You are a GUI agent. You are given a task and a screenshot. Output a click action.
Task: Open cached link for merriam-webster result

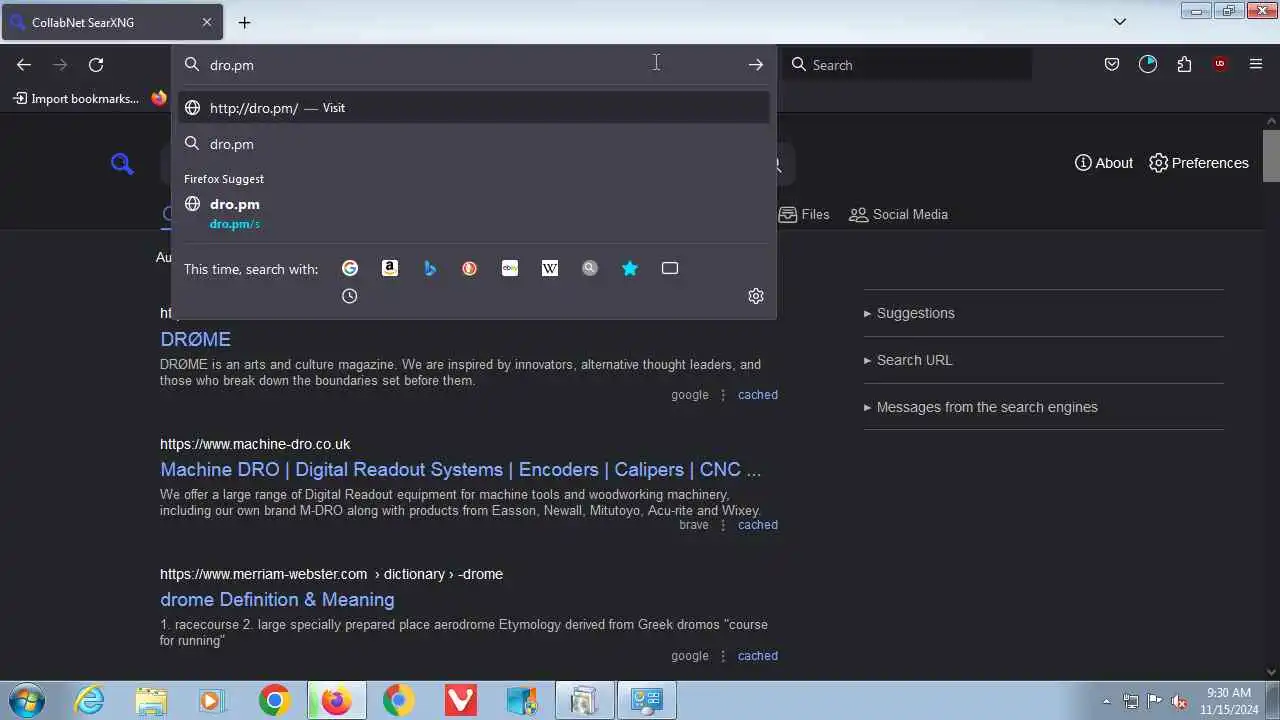point(757,656)
